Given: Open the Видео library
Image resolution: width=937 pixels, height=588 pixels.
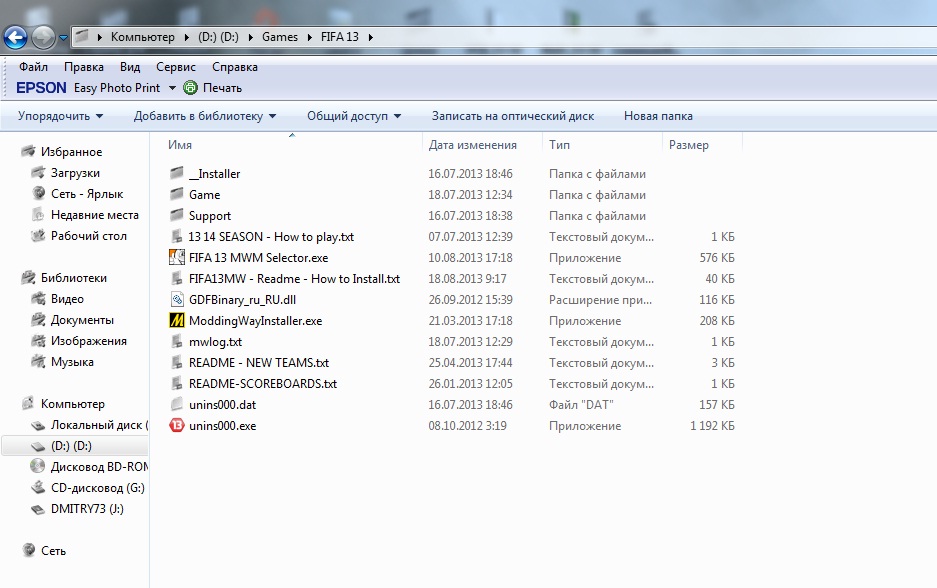Looking at the screenshot, I should [67, 299].
